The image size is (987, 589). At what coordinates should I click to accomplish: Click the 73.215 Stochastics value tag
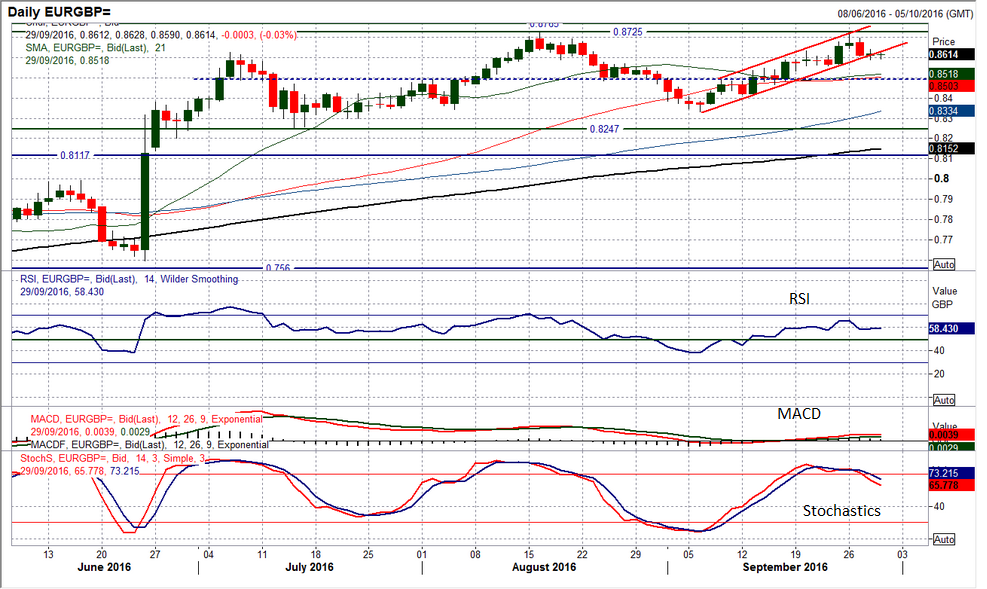(953, 471)
